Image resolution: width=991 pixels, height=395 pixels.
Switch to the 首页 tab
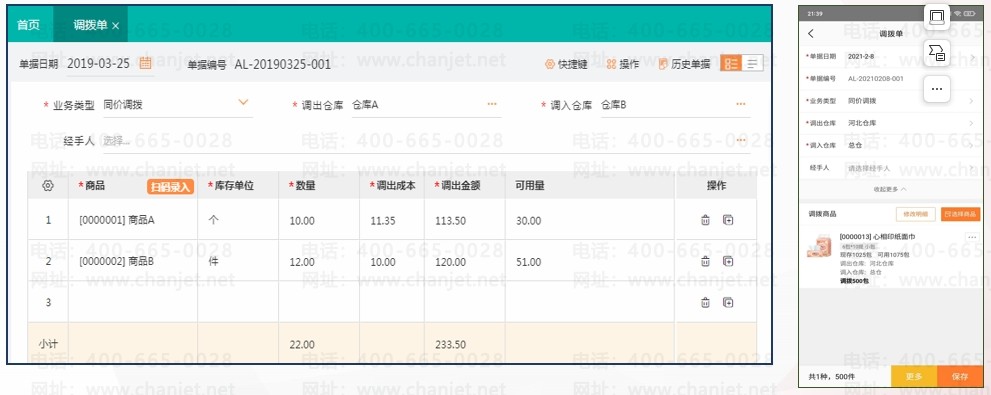point(28,25)
